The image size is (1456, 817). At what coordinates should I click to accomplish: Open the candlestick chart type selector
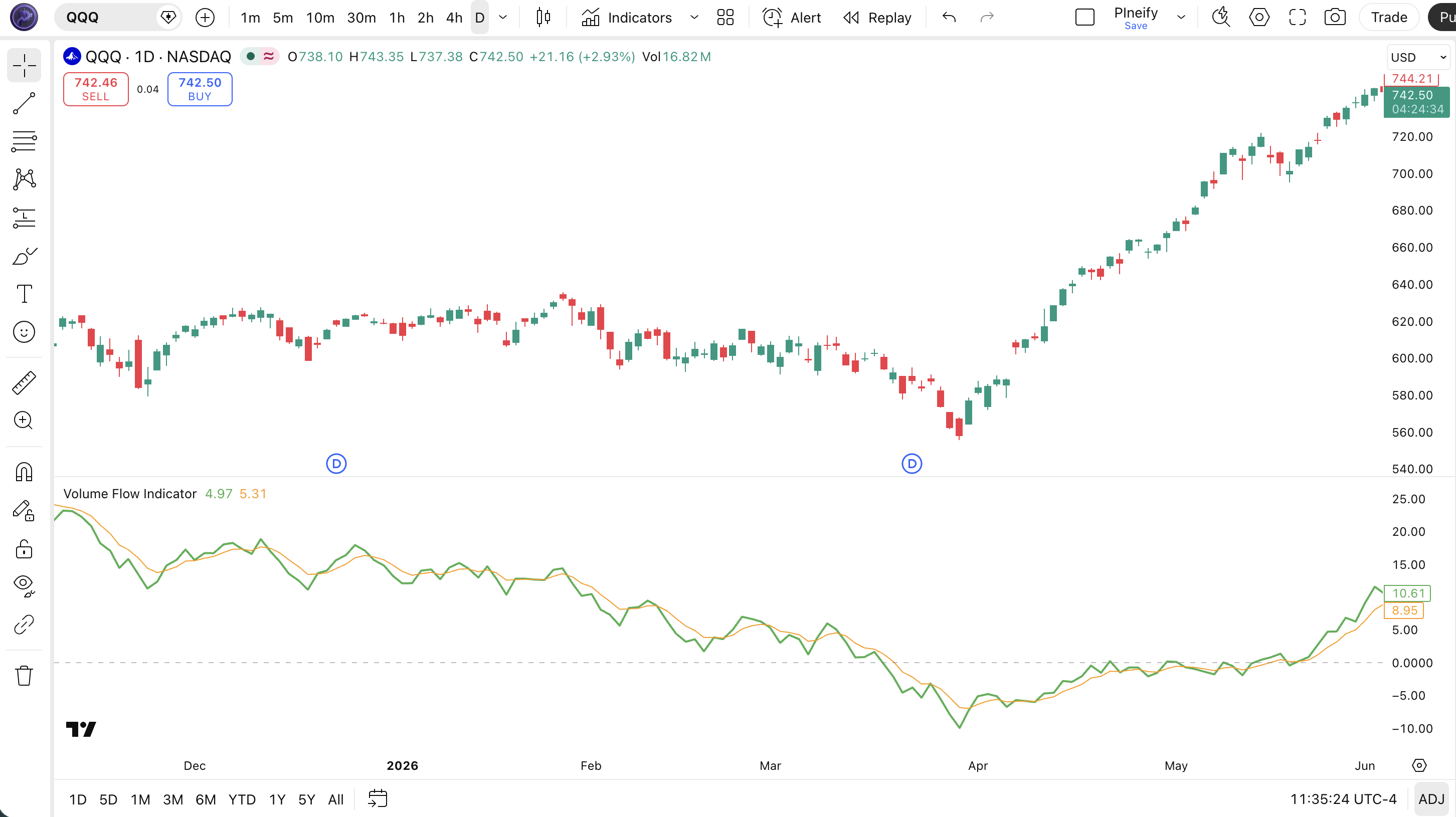543,18
